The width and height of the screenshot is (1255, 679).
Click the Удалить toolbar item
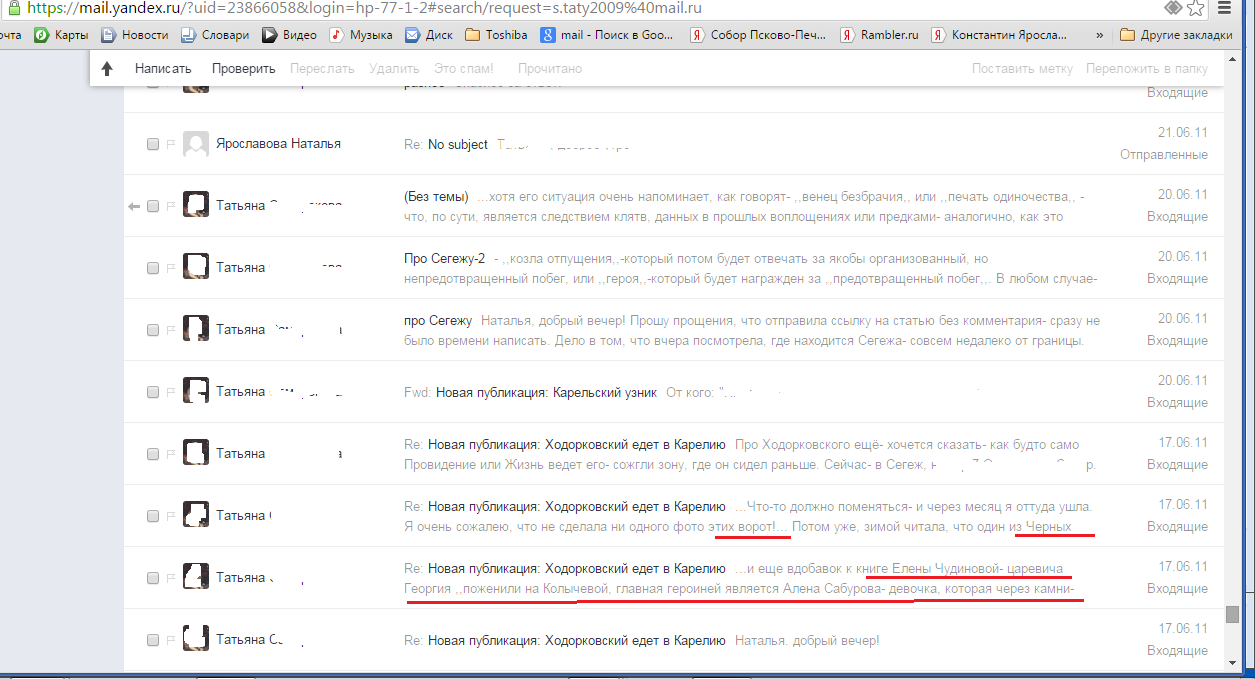(394, 69)
